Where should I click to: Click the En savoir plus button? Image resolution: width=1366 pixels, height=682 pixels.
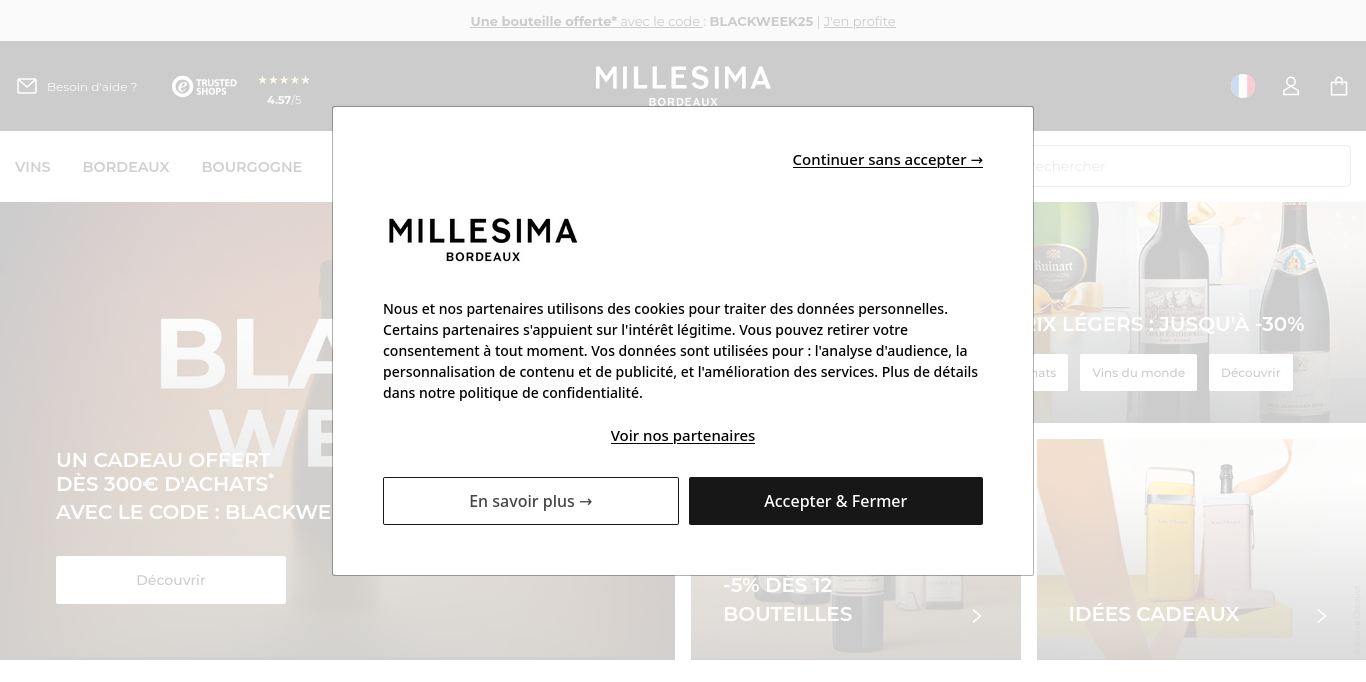tap(531, 501)
